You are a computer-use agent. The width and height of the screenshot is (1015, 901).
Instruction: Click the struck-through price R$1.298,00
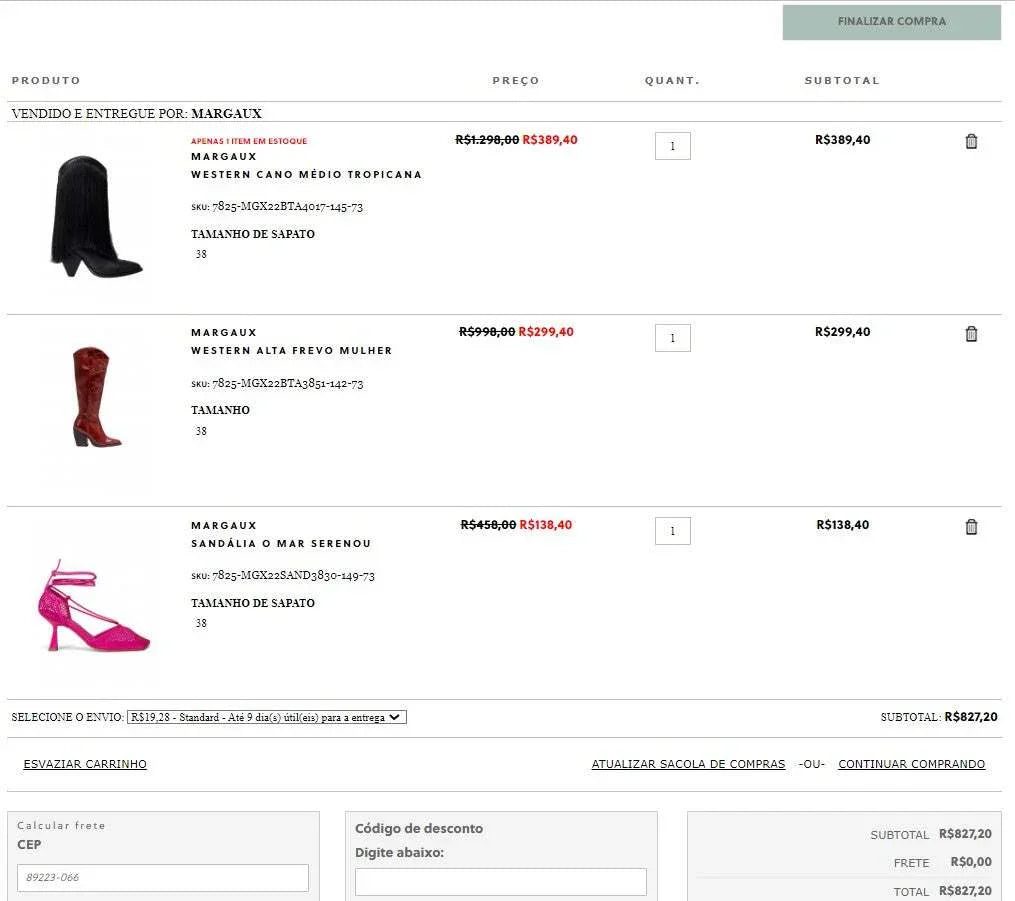point(487,140)
